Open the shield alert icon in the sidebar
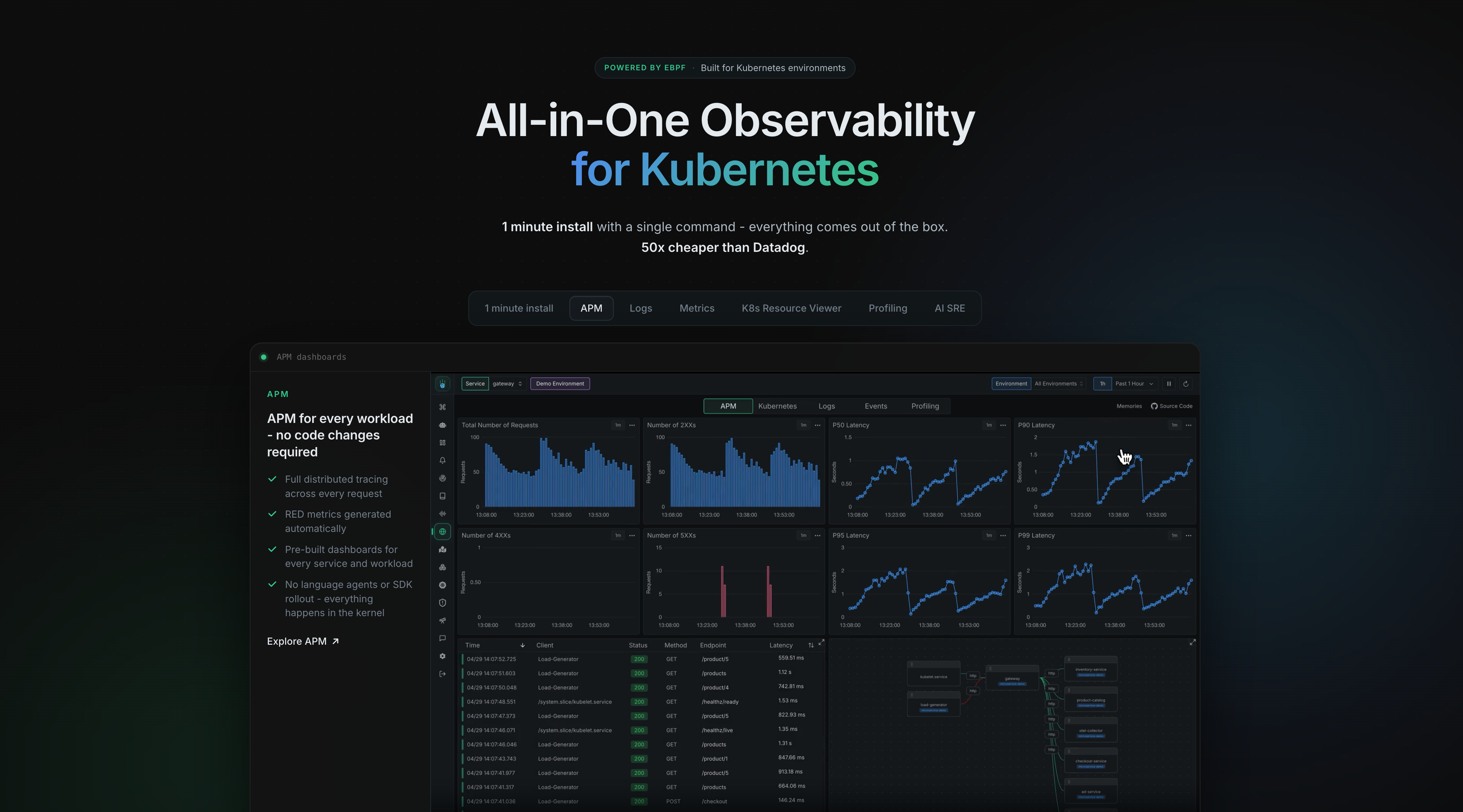1463x812 pixels. pyautogui.click(x=442, y=603)
